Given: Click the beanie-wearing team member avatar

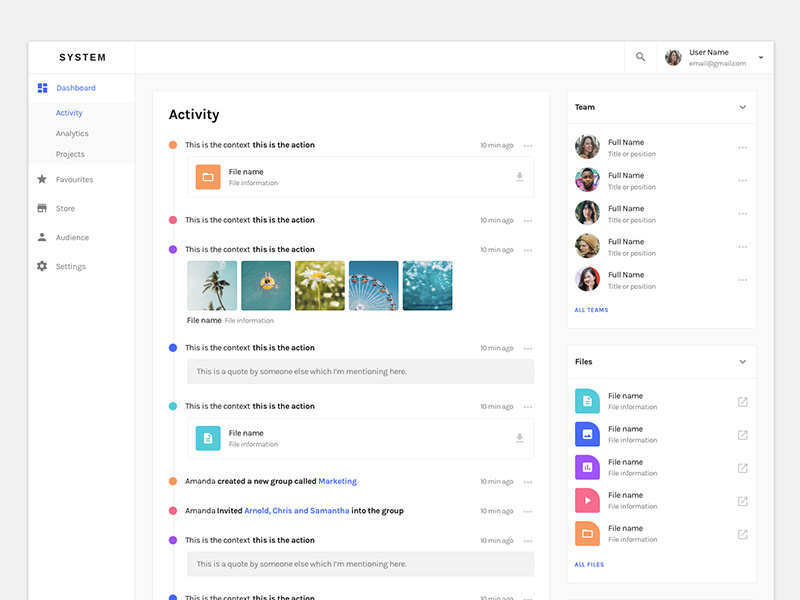Looking at the screenshot, I should click(x=587, y=246).
